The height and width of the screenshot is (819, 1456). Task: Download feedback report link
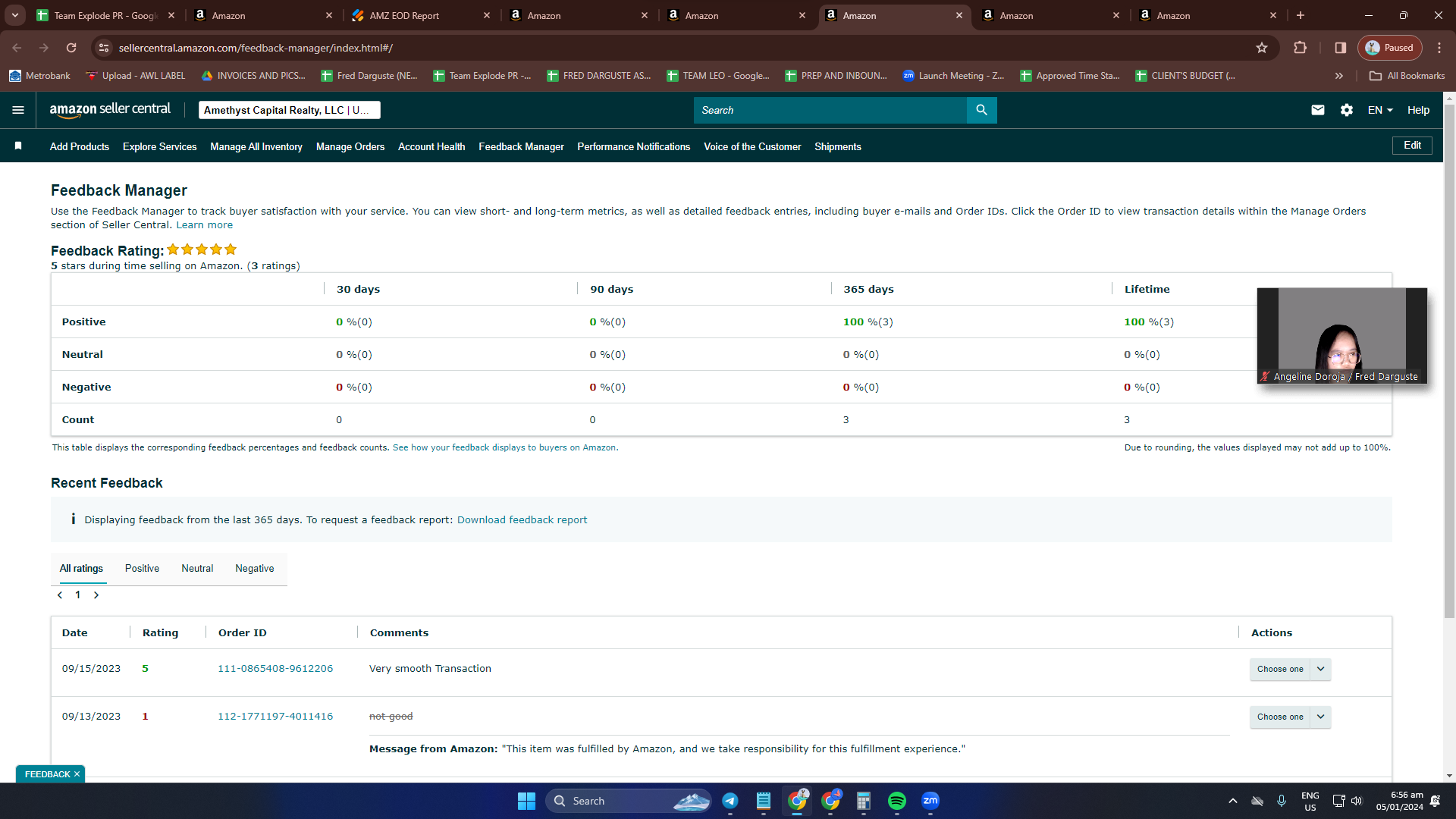(x=522, y=519)
